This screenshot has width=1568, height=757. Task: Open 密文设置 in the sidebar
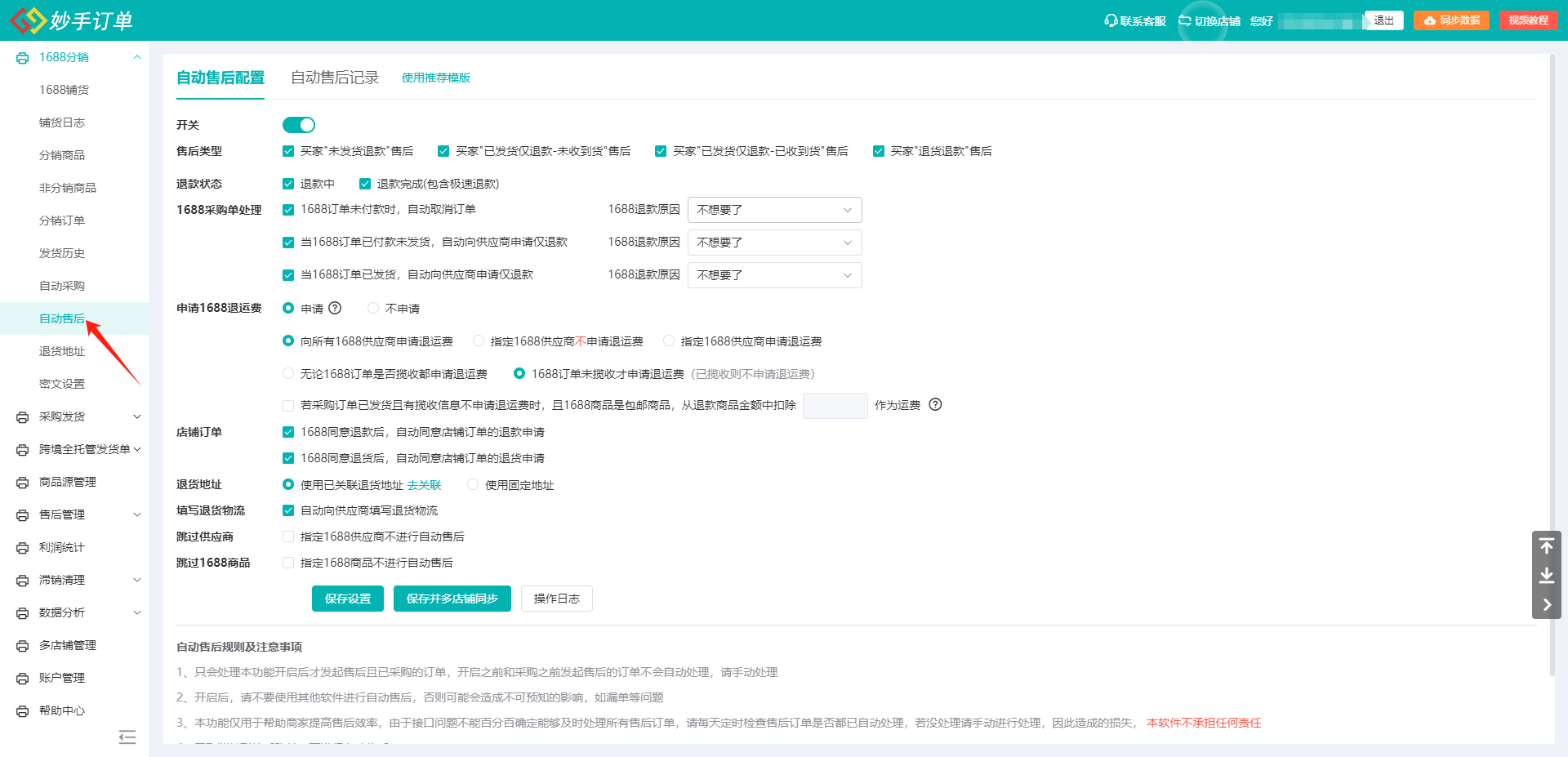click(62, 384)
